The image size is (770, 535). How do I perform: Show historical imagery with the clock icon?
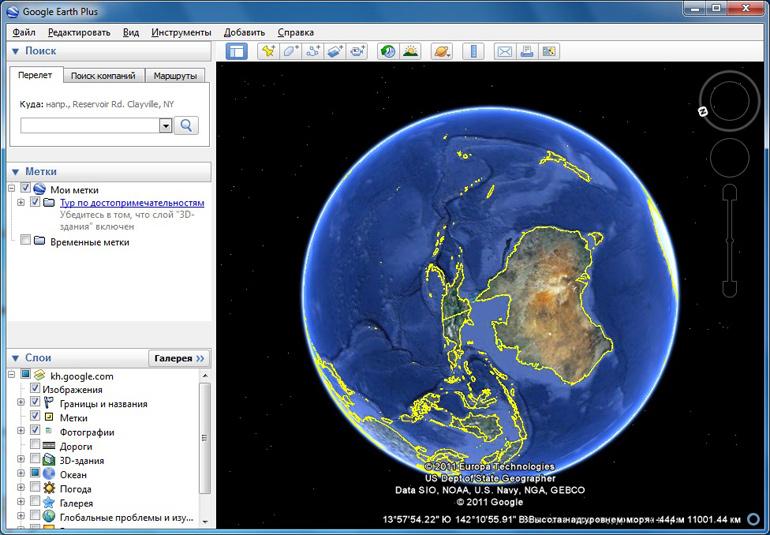[x=388, y=51]
